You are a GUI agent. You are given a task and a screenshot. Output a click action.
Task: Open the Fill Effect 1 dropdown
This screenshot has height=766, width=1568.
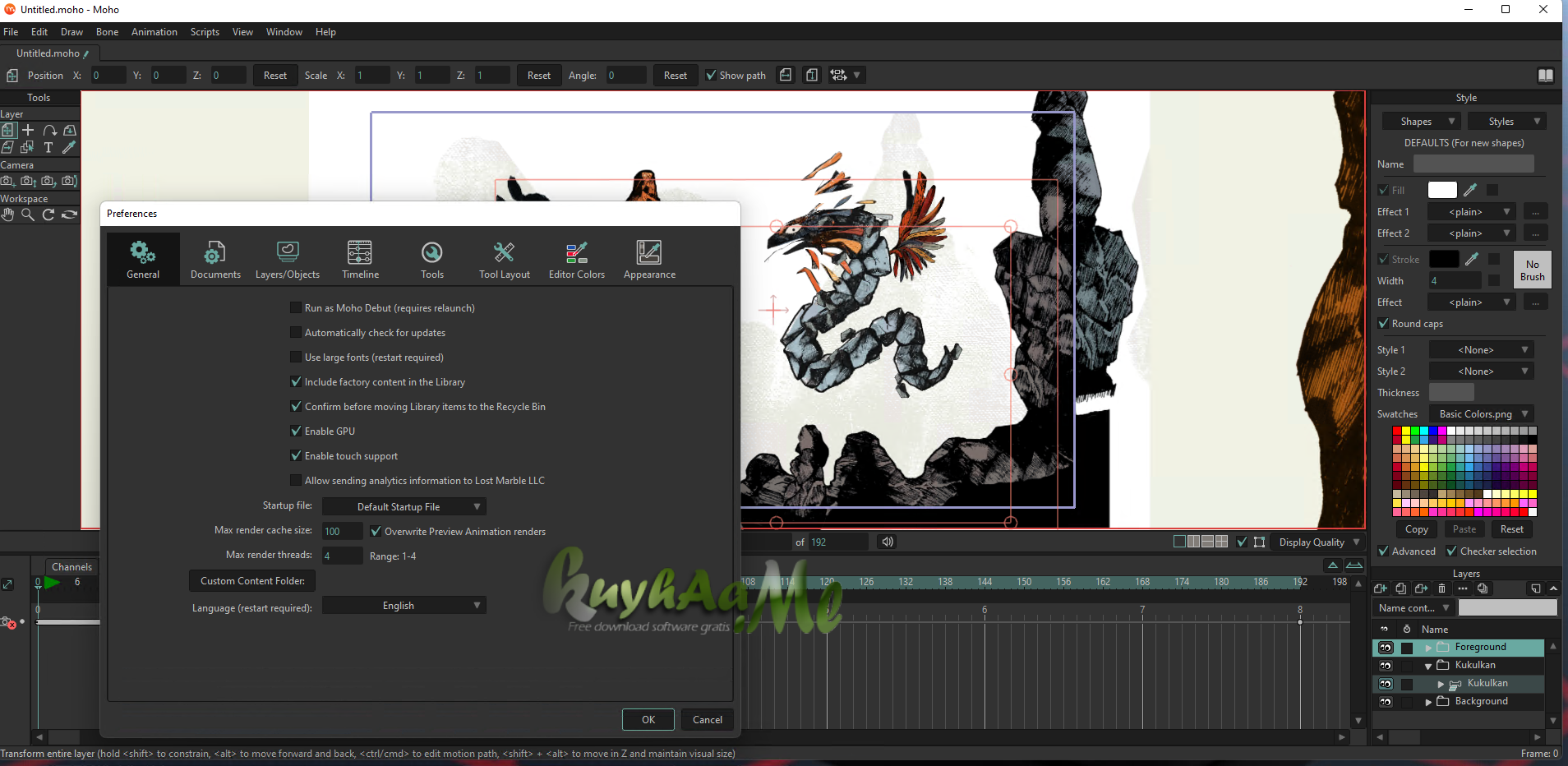tap(1472, 212)
